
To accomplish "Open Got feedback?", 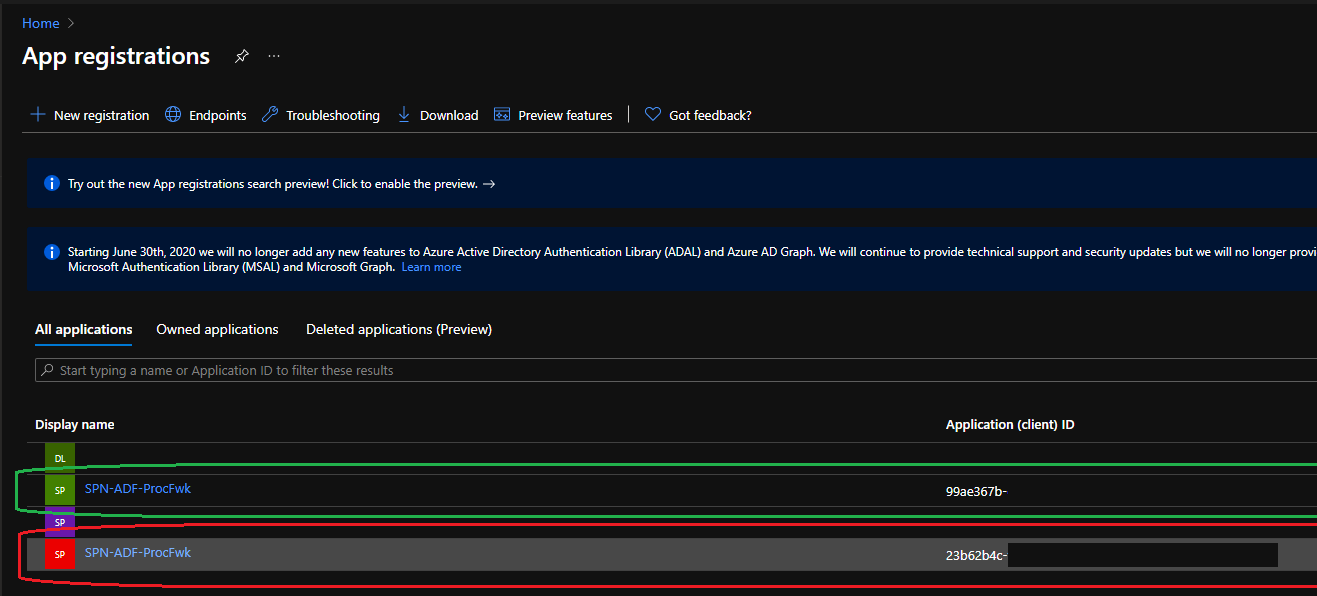I will [x=698, y=115].
